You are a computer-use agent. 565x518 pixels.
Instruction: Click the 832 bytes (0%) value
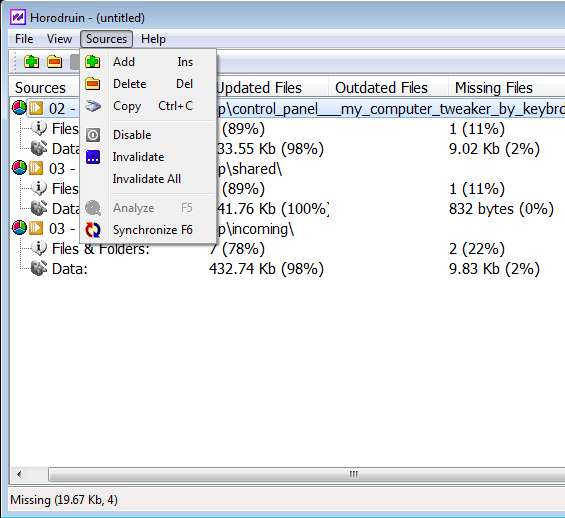[501, 209]
